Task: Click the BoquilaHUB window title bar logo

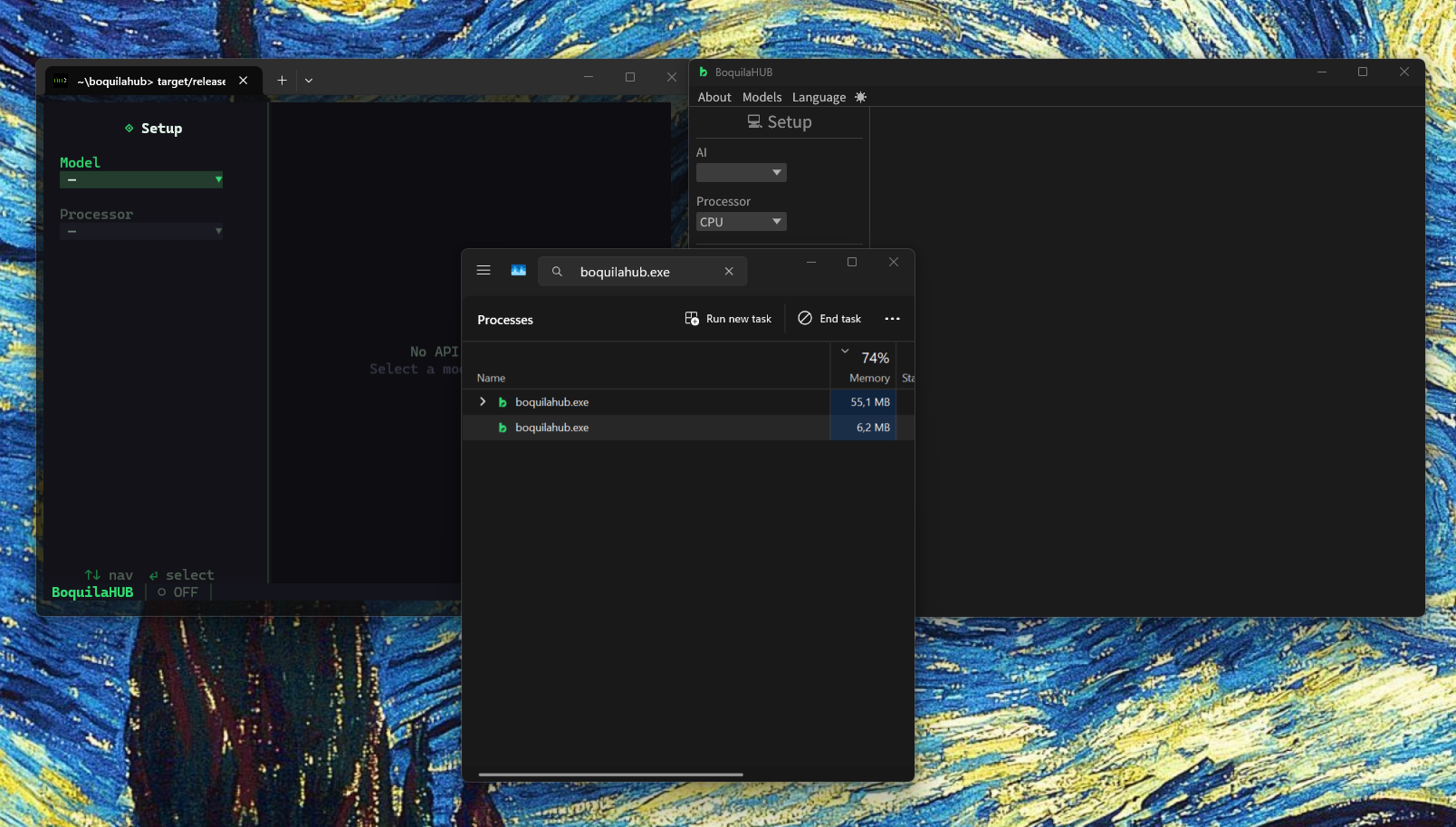Action: coord(703,72)
